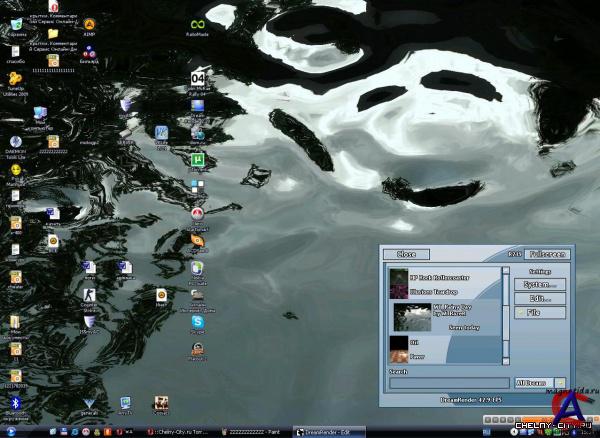Launch DAEMON Tools Lite shortcut
The image size is (600, 438).
click(x=15, y=142)
